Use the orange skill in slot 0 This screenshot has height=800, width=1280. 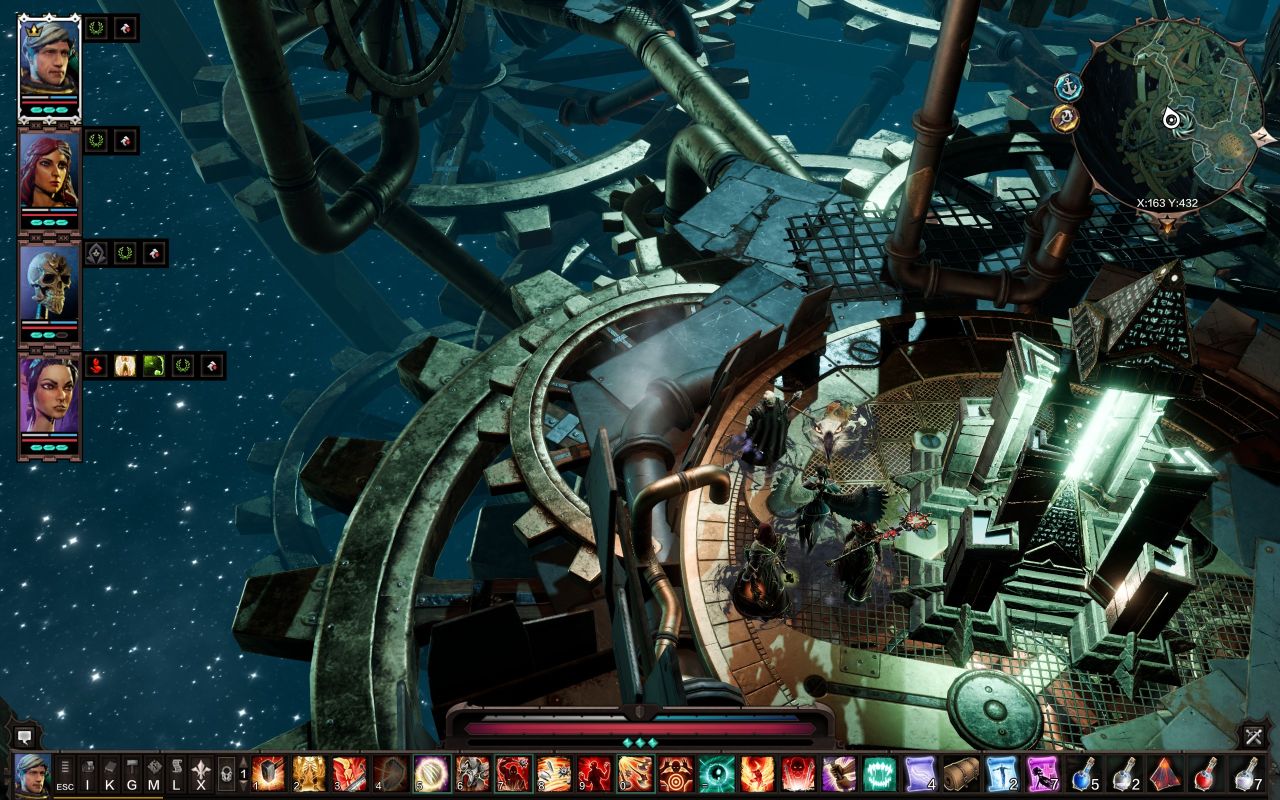tap(636, 774)
